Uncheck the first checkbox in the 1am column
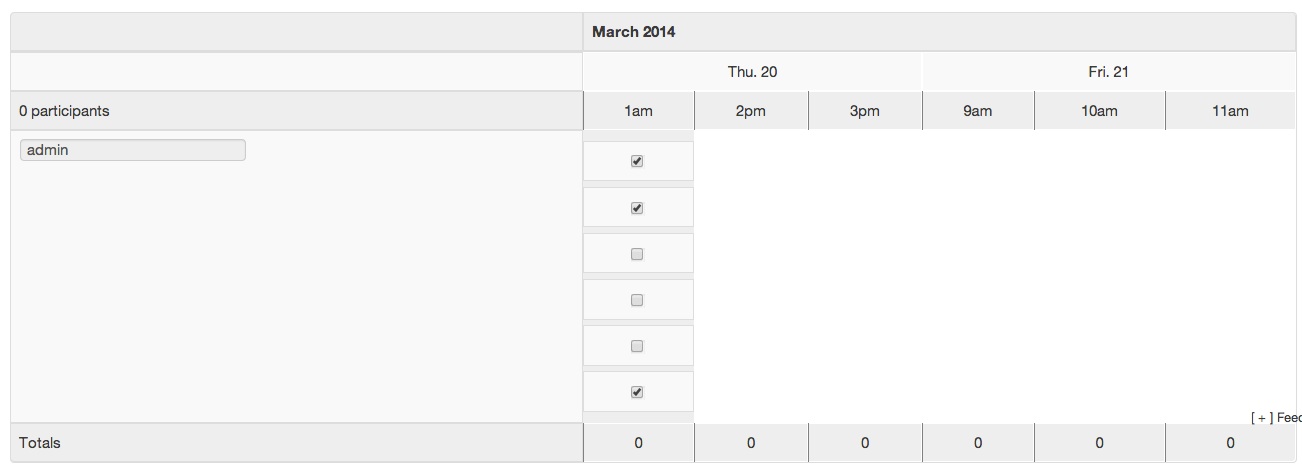 pyautogui.click(x=637, y=161)
